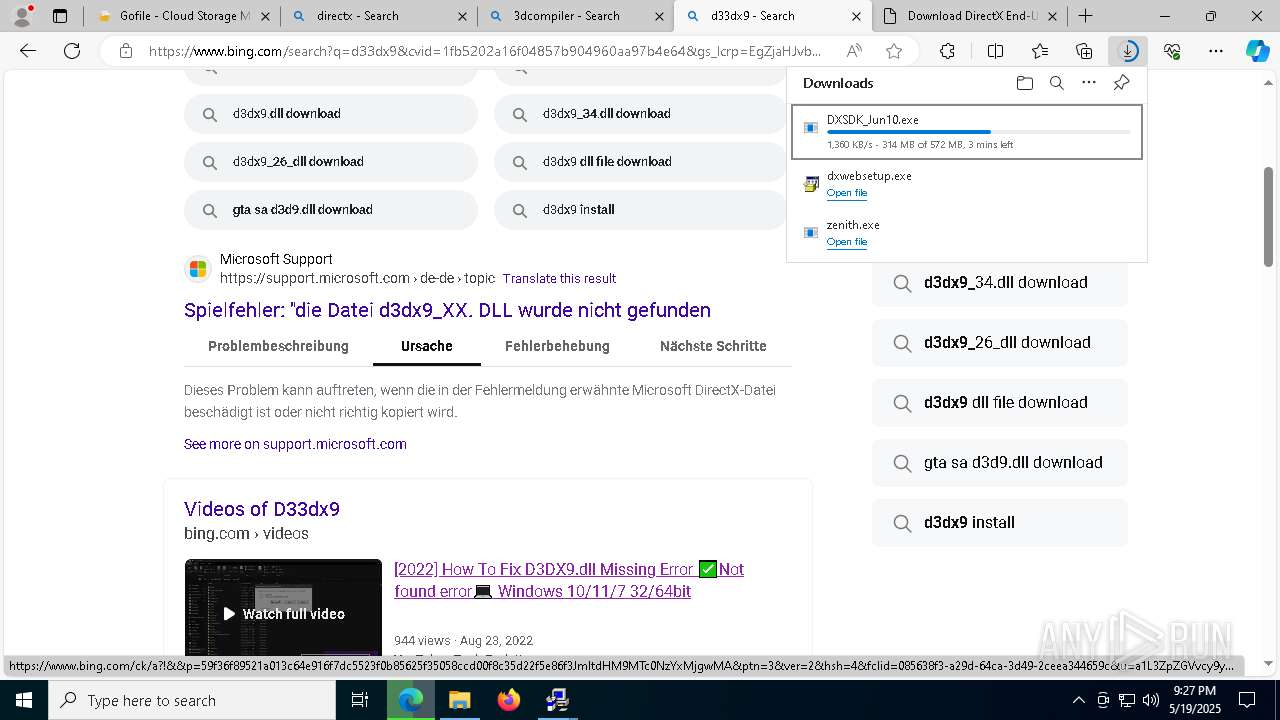Open new tab with plus icon
This screenshot has height=720, width=1280.
(x=1085, y=16)
